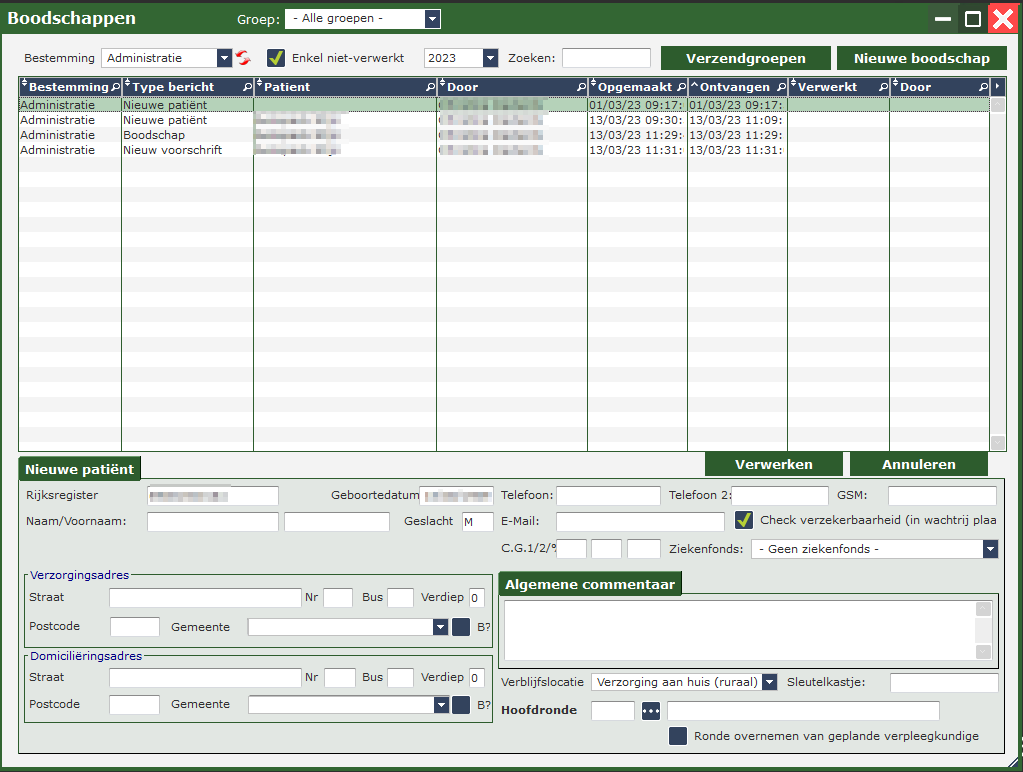This screenshot has height=772, width=1023.
Task: Click the Nieuwe boodschap button
Action: click(x=921, y=58)
